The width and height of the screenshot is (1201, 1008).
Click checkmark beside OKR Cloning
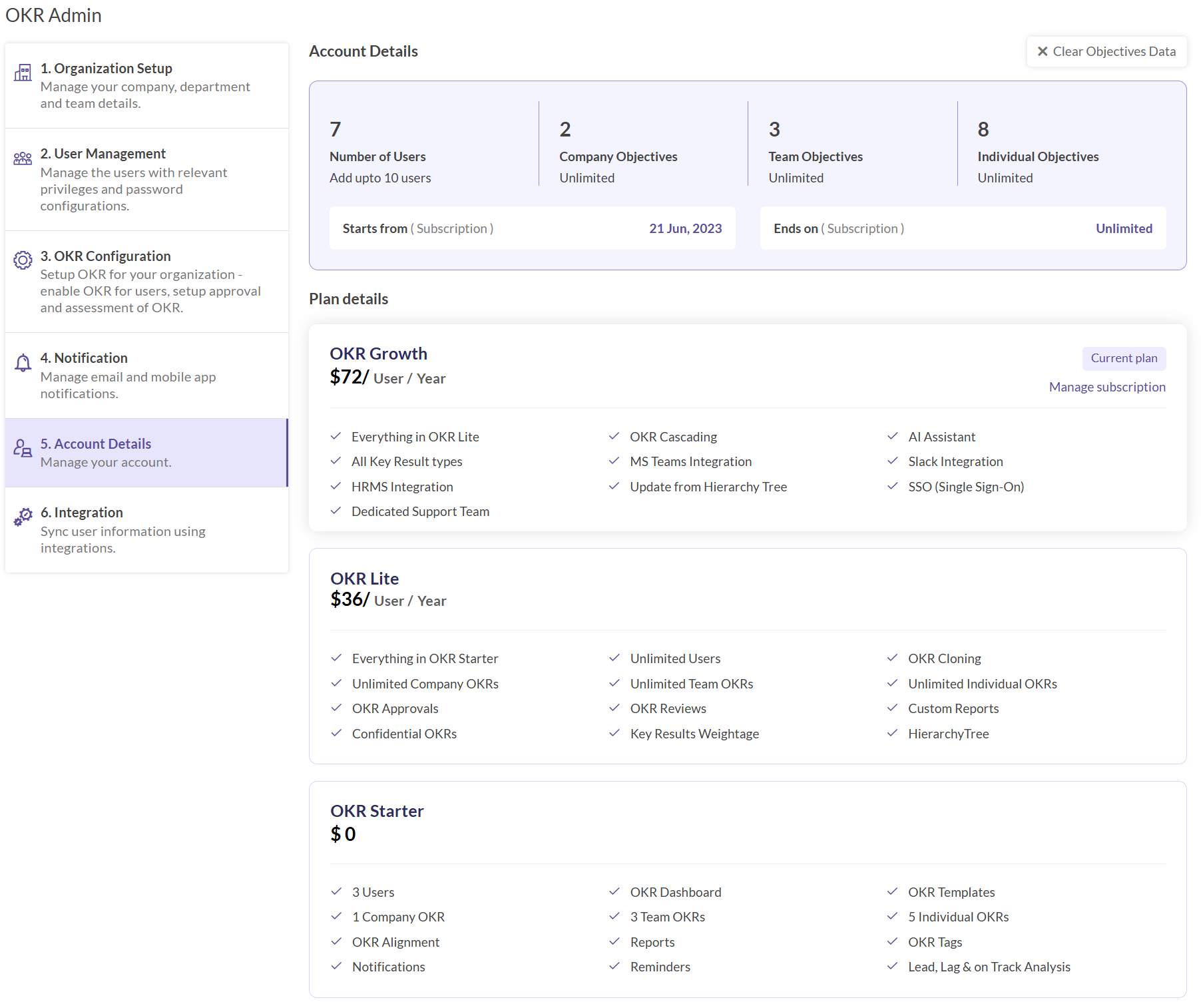[892, 658]
